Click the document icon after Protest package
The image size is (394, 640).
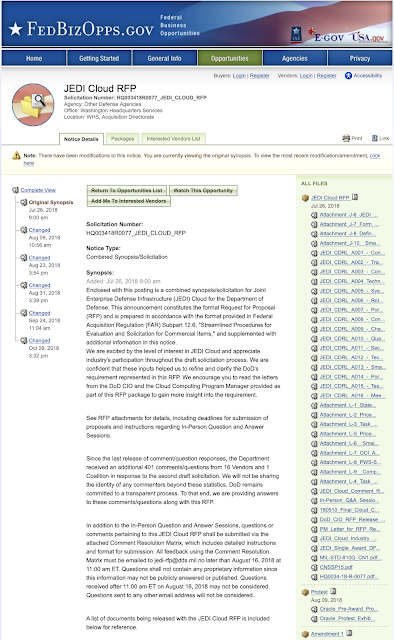click(x=333, y=591)
